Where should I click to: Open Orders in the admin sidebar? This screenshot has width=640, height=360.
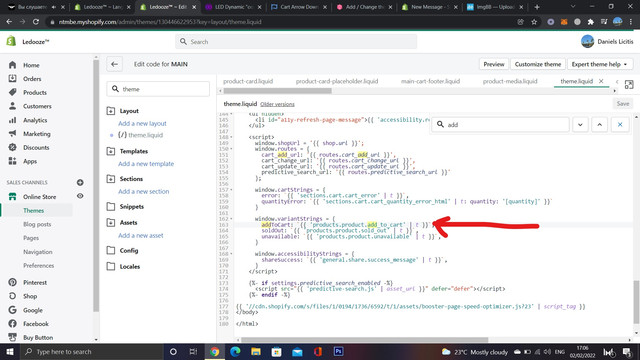tap(32, 79)
